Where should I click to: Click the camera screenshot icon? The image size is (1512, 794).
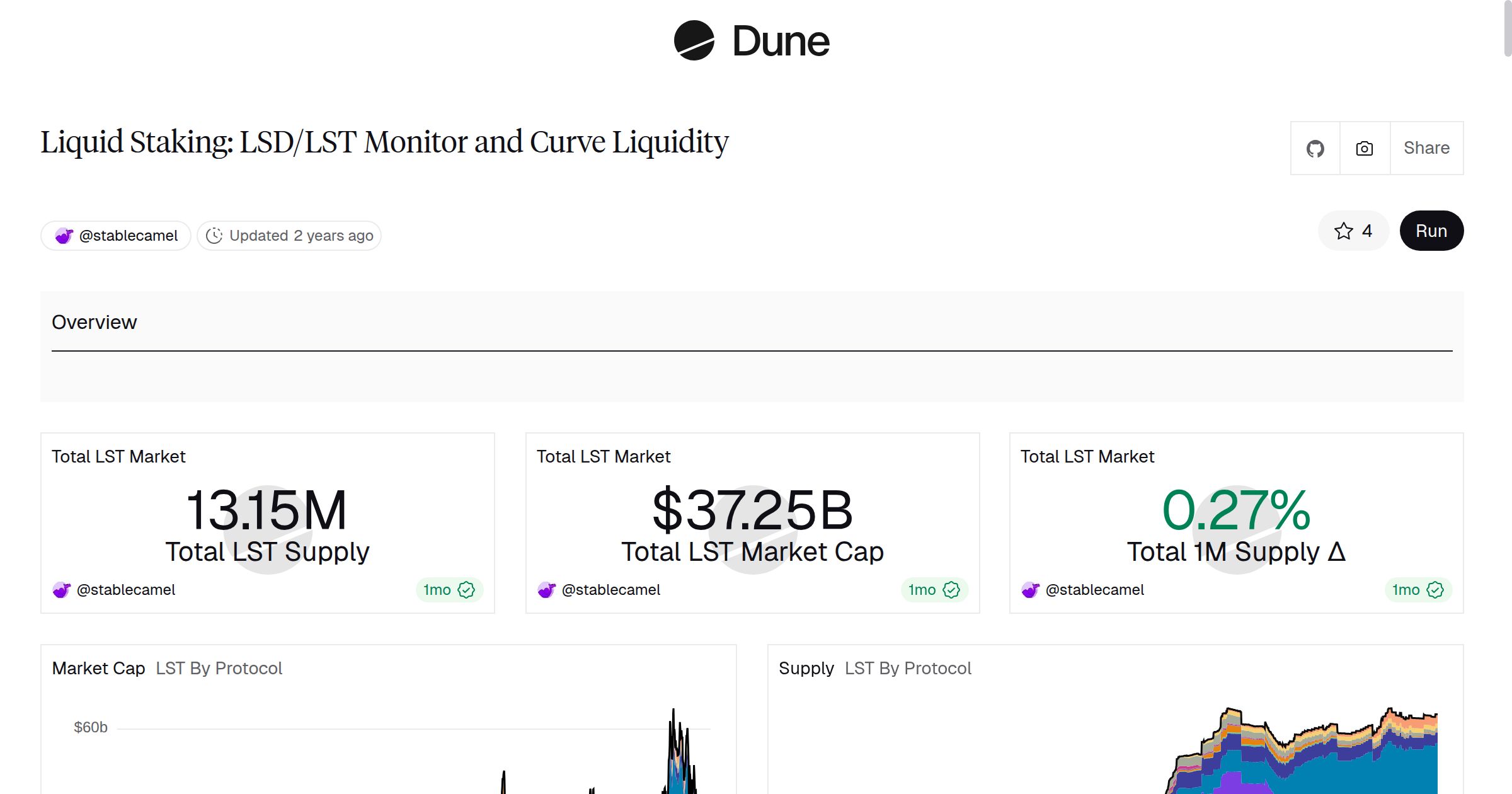point(1363,147)
